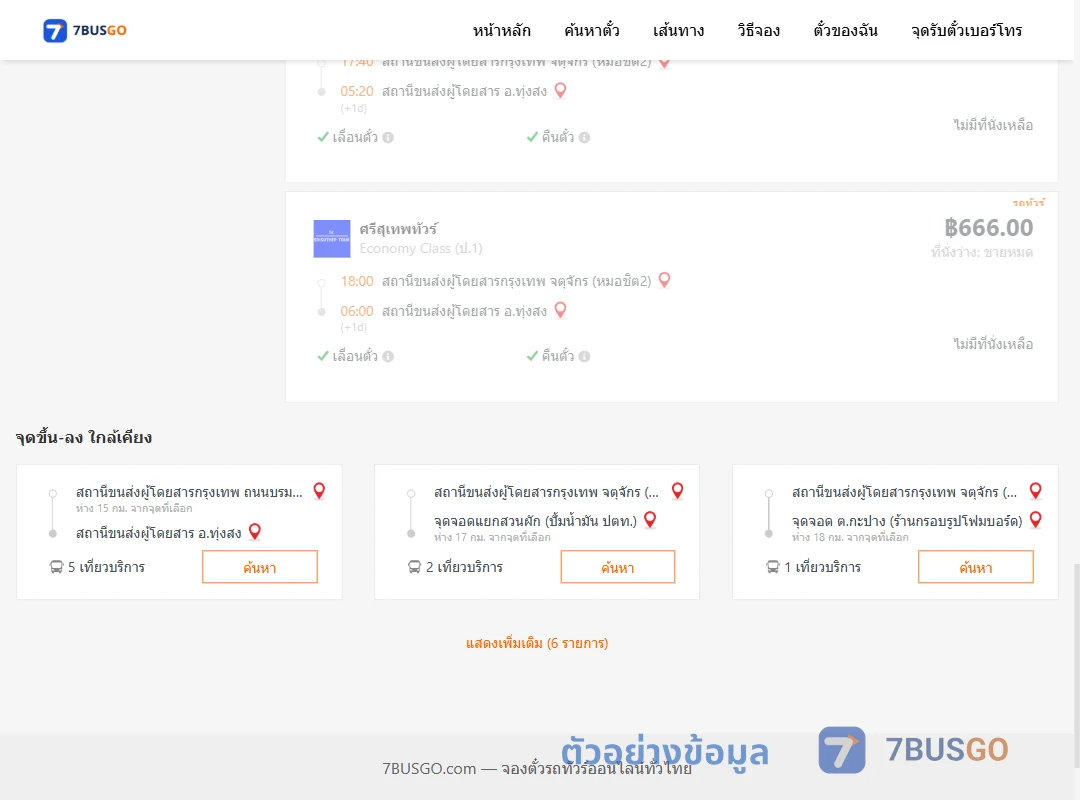The width and height of the screenshot is (1080, 800).
Task: Click info icon beside คืนตั๋ว in 05:20 trip
Action: click(585, 137)
